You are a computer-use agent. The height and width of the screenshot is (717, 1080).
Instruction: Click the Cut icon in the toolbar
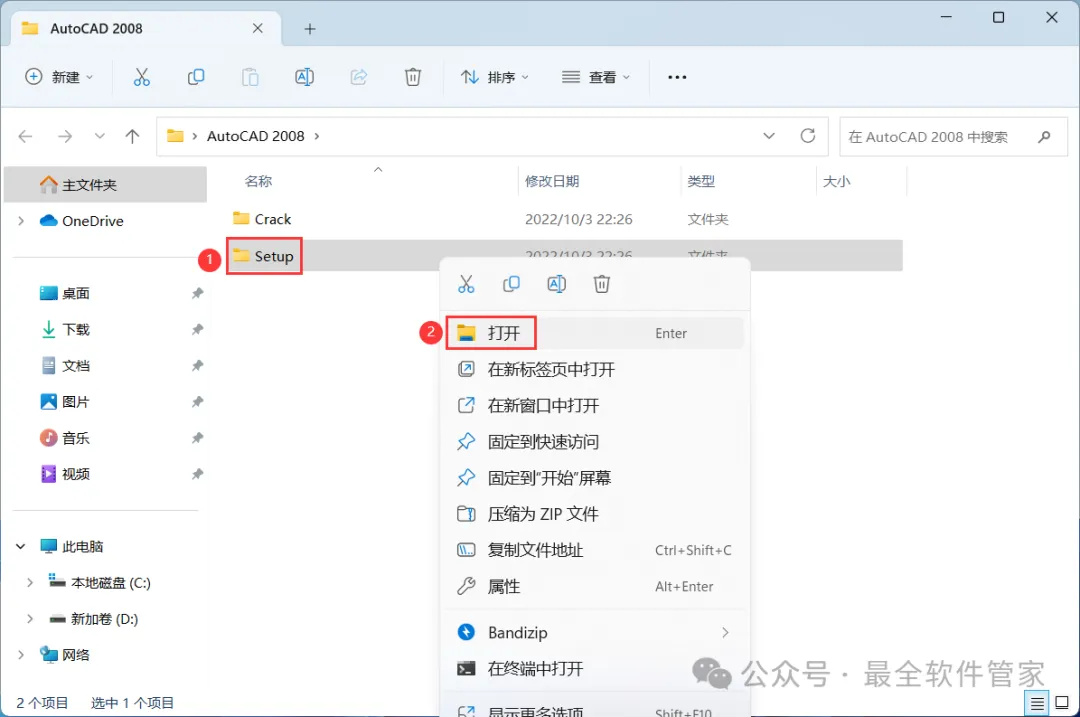pyautogui.click(x=141, y=77)
